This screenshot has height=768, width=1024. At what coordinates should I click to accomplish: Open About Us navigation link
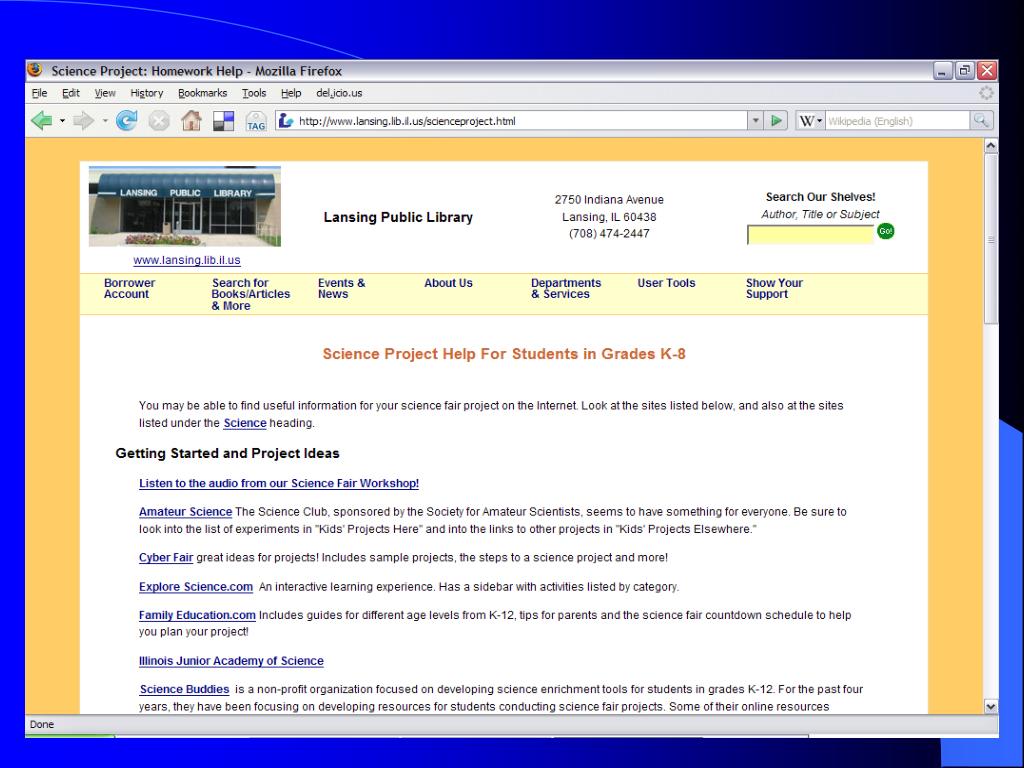448,283
